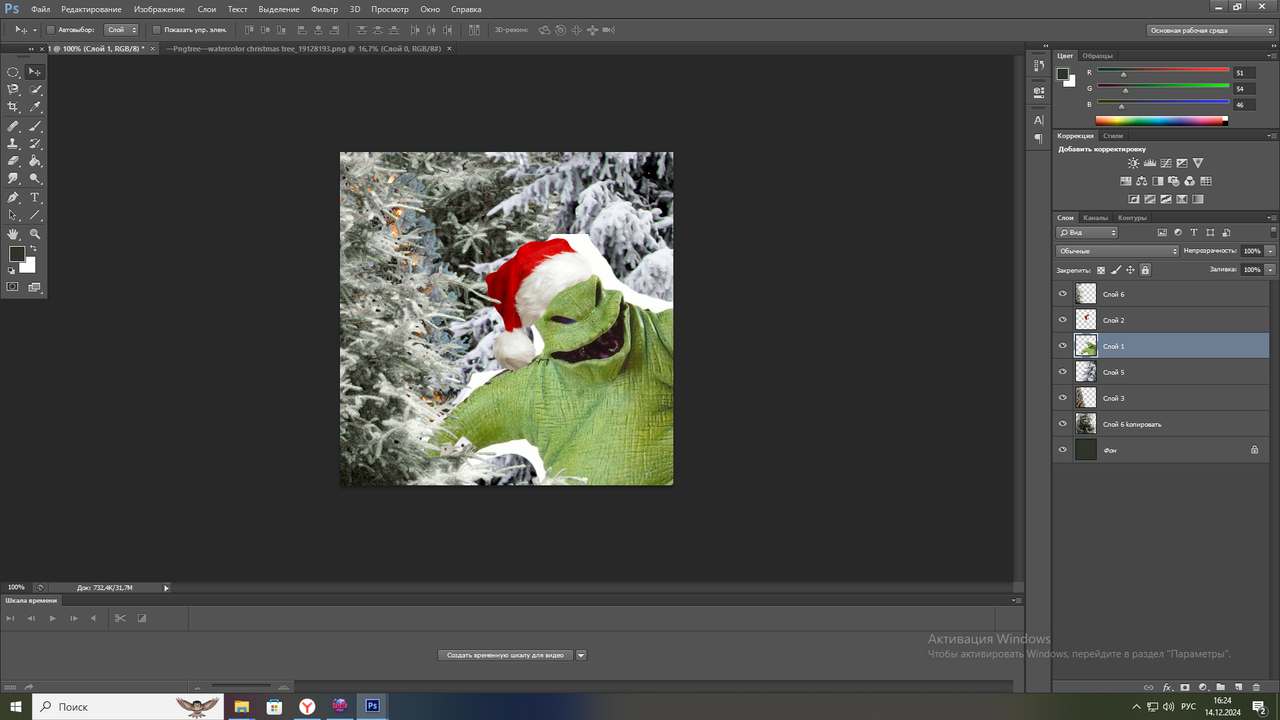Select the Move tool in toolbox
Viewport: 1280px width, 720px height.
click(x=35, y=72)
